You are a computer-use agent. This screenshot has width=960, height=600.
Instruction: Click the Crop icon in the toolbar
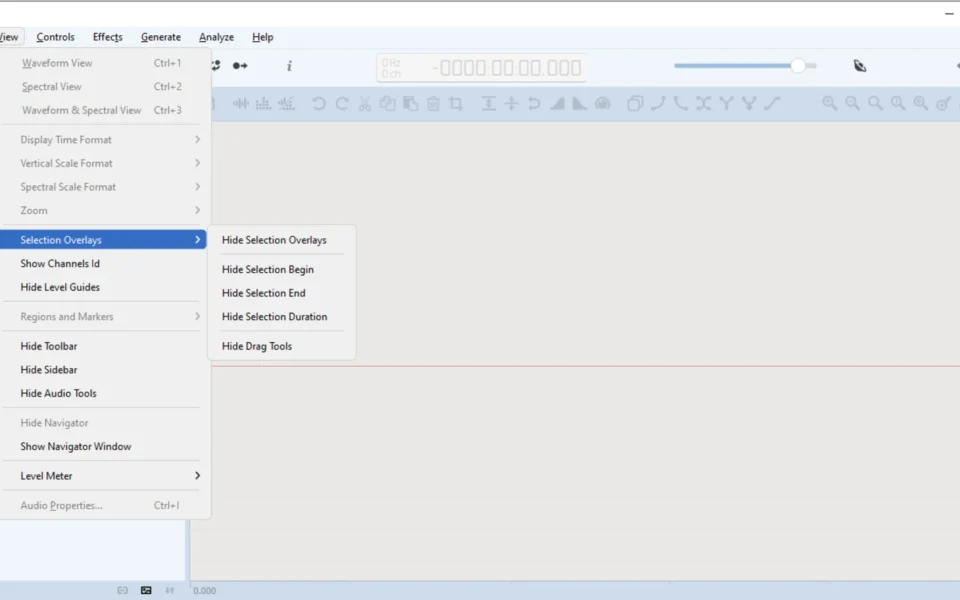point(456,103)
